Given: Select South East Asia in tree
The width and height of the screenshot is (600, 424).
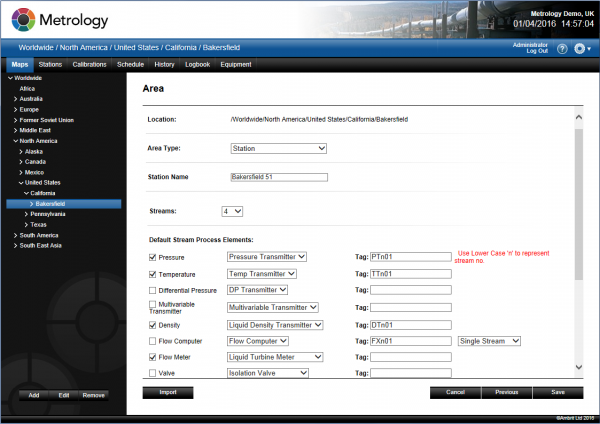Looking at the screenshot, I should click(41, 246).
